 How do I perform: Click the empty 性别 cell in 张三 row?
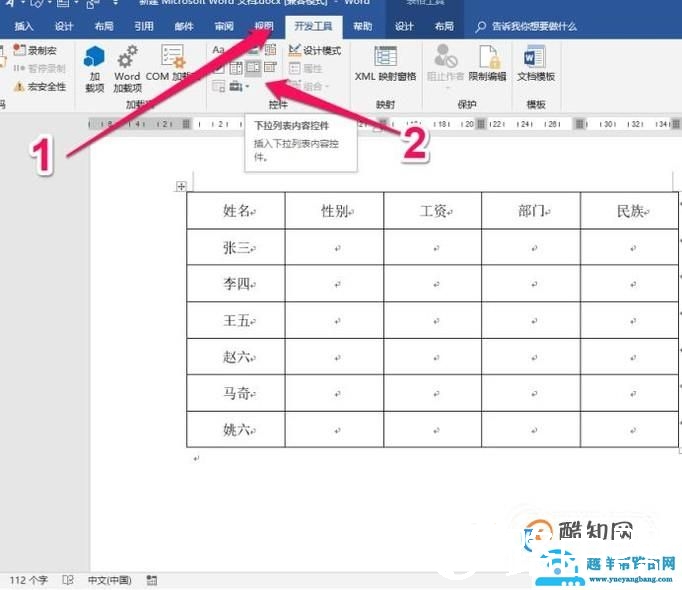[334, 247]
